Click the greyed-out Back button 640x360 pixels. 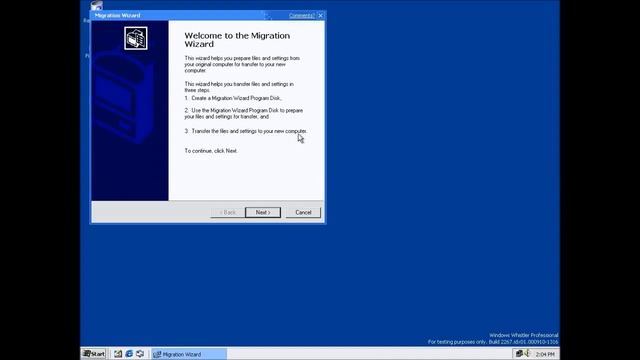click(227, 212)
